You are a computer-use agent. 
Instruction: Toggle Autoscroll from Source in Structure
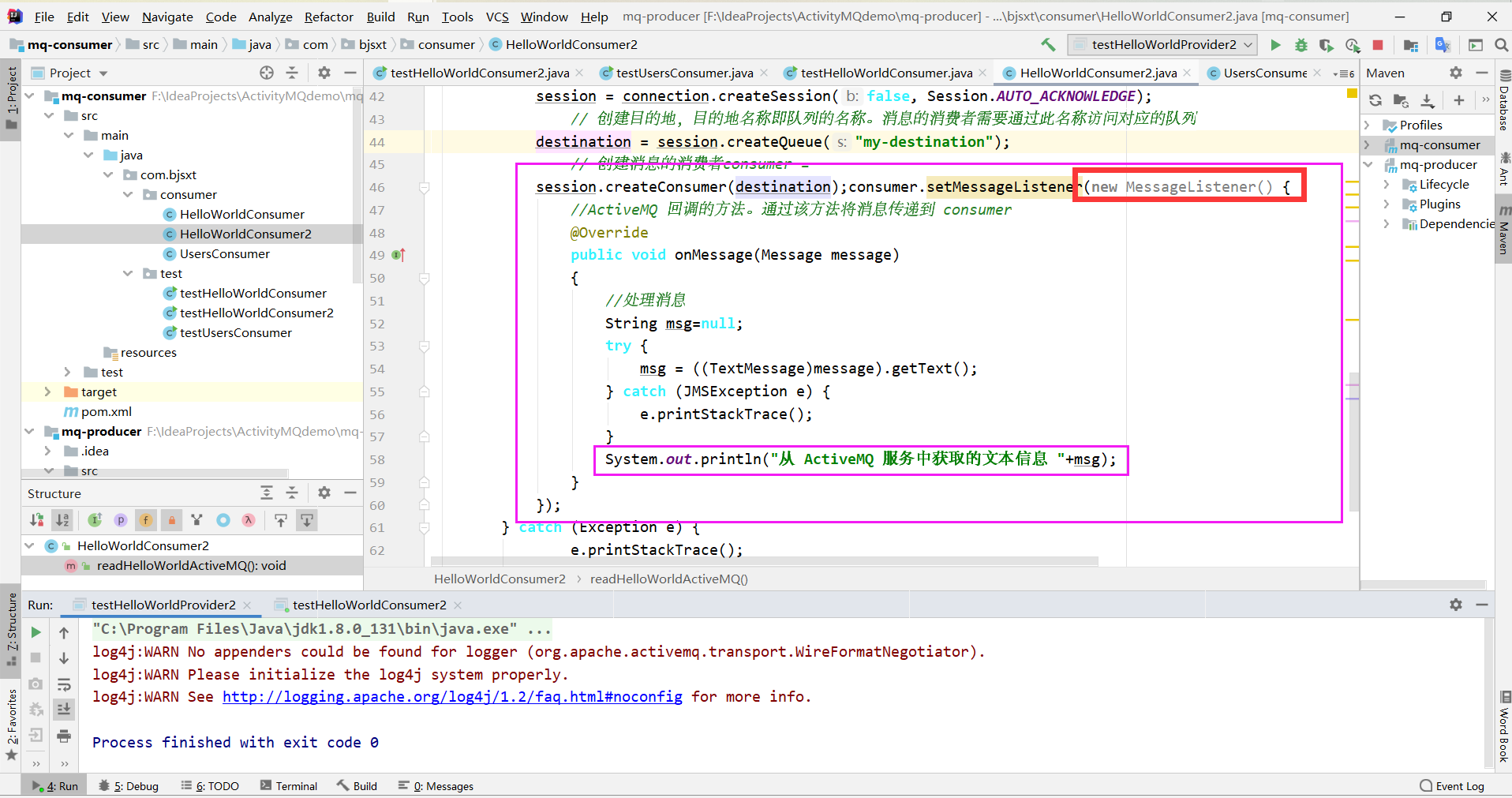307,519
